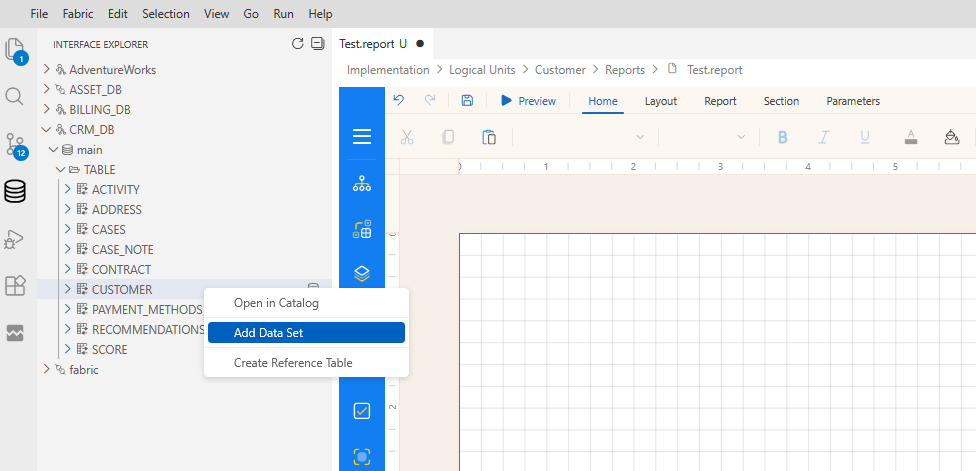The height and width of the screenshot is (471, 976).
Task: Collapse the TABLE folder
Action: 61,170
